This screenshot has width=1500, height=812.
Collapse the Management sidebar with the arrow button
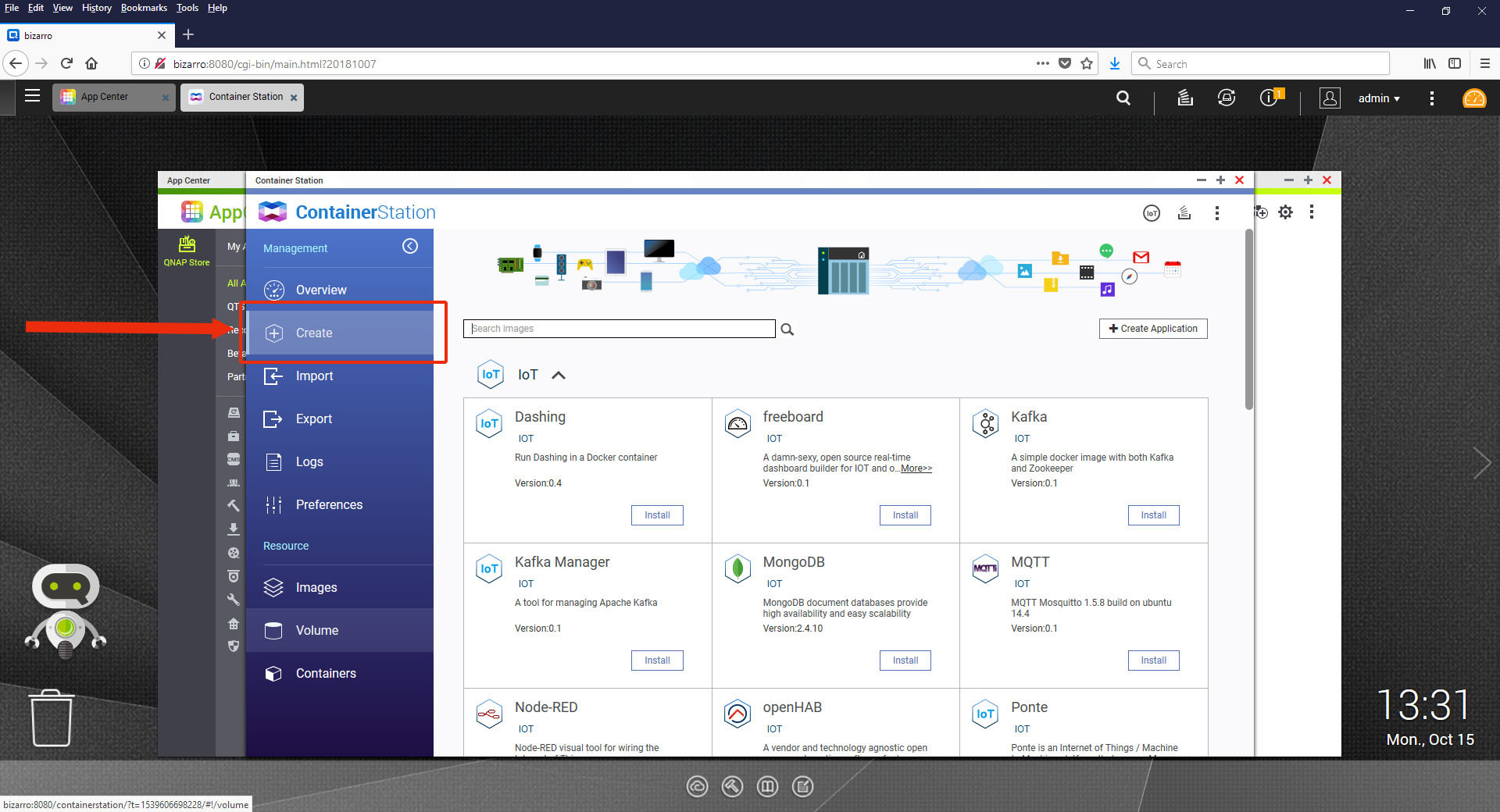[x=410, y=247]
